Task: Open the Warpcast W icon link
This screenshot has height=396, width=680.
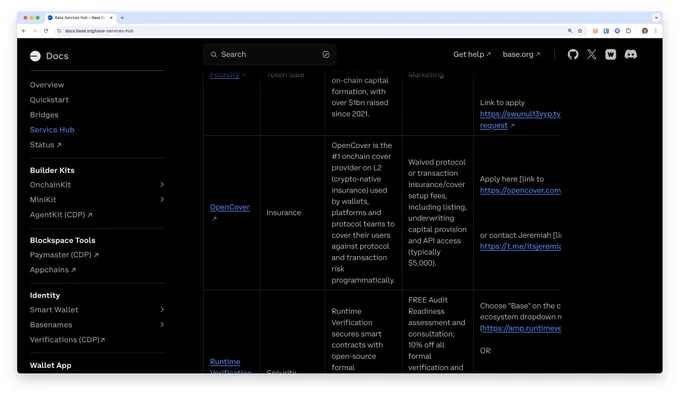Action: point(611,54)
